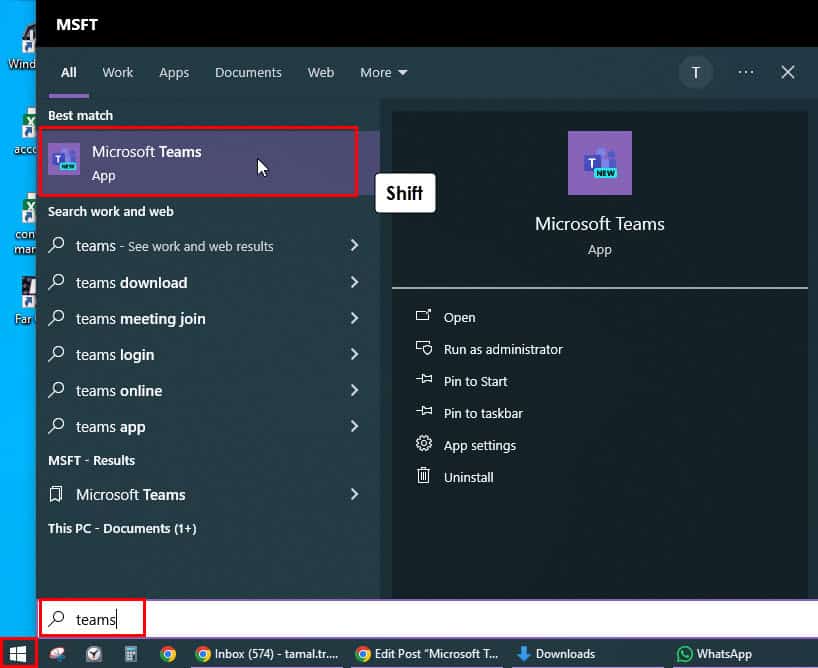Image resolution: width=818 pixels, height=668 pixels.
Task: Open Microsoft Teams from the preview pane
Action: point(460,317)
